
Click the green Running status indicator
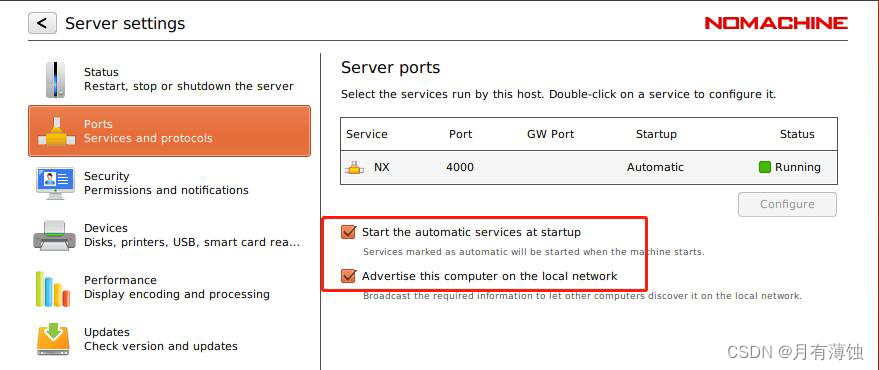point(765,167)
